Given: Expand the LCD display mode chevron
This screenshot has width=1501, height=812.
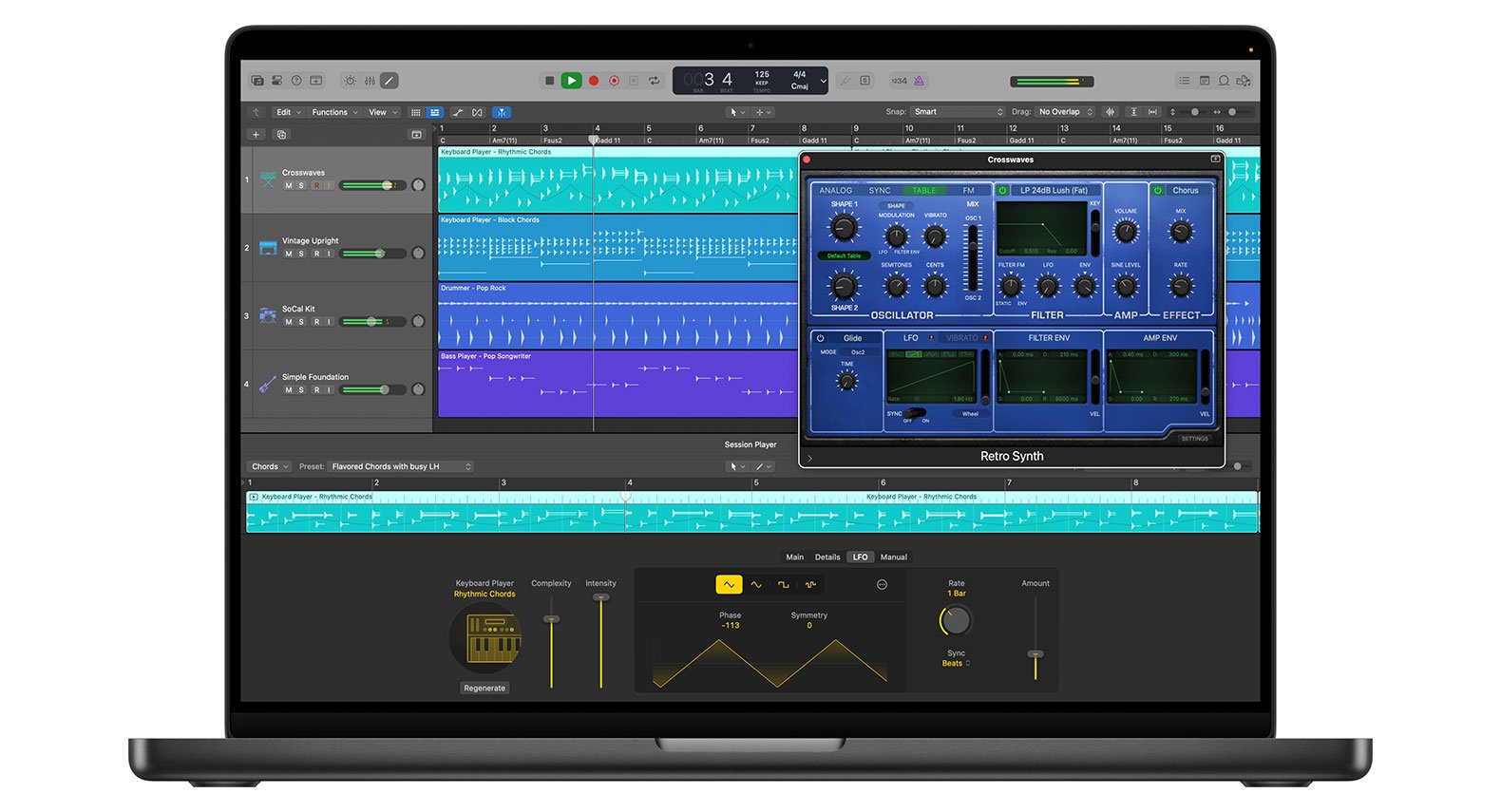Looking at the screenshot, I should click(823, 81).
